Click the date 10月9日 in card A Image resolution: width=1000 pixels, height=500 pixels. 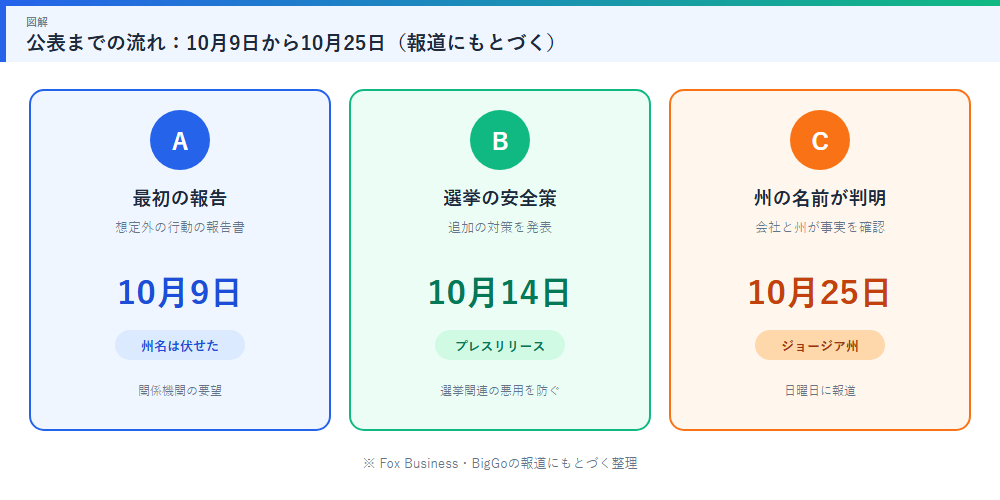[180, 293]
